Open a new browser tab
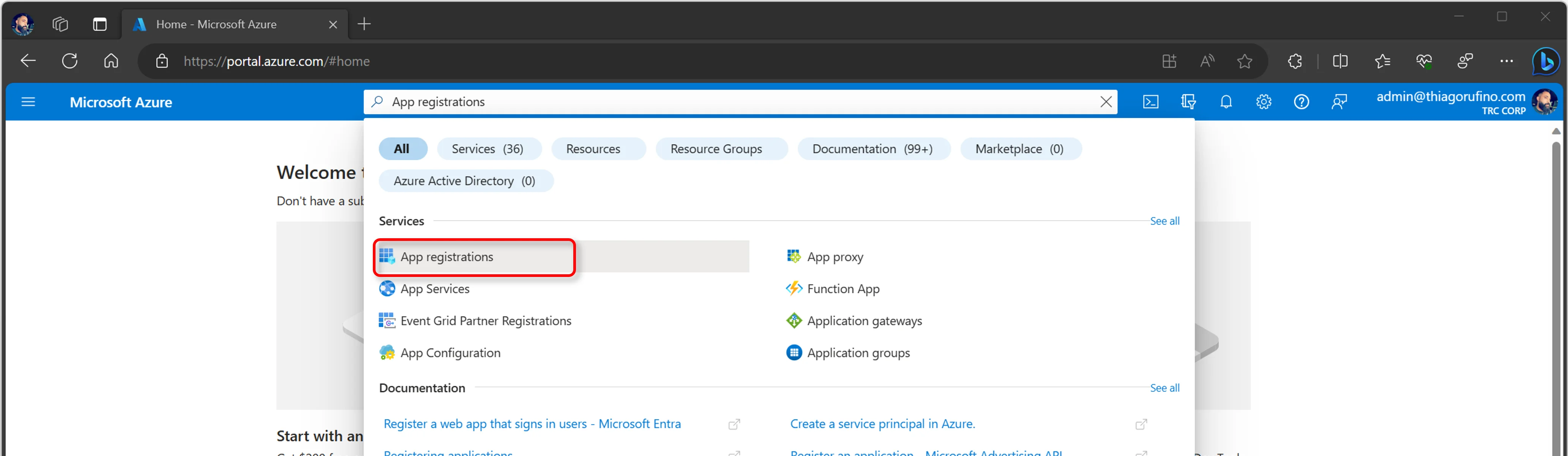The image size is (1568, 456). point(364,24)
